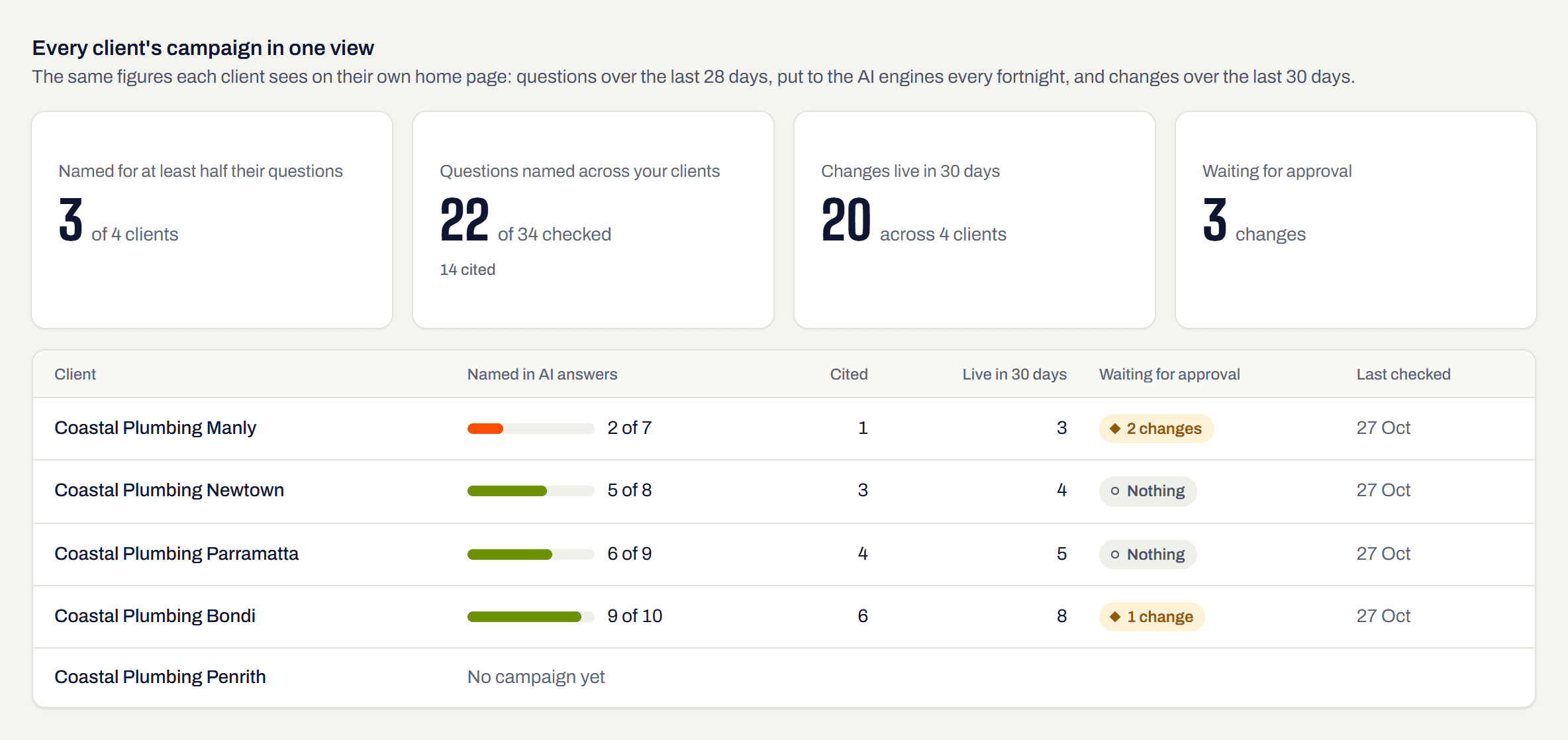Open the 1 change badge for Bondi
This screenshot has width=1568, height=740.
tap(1151, 617)
